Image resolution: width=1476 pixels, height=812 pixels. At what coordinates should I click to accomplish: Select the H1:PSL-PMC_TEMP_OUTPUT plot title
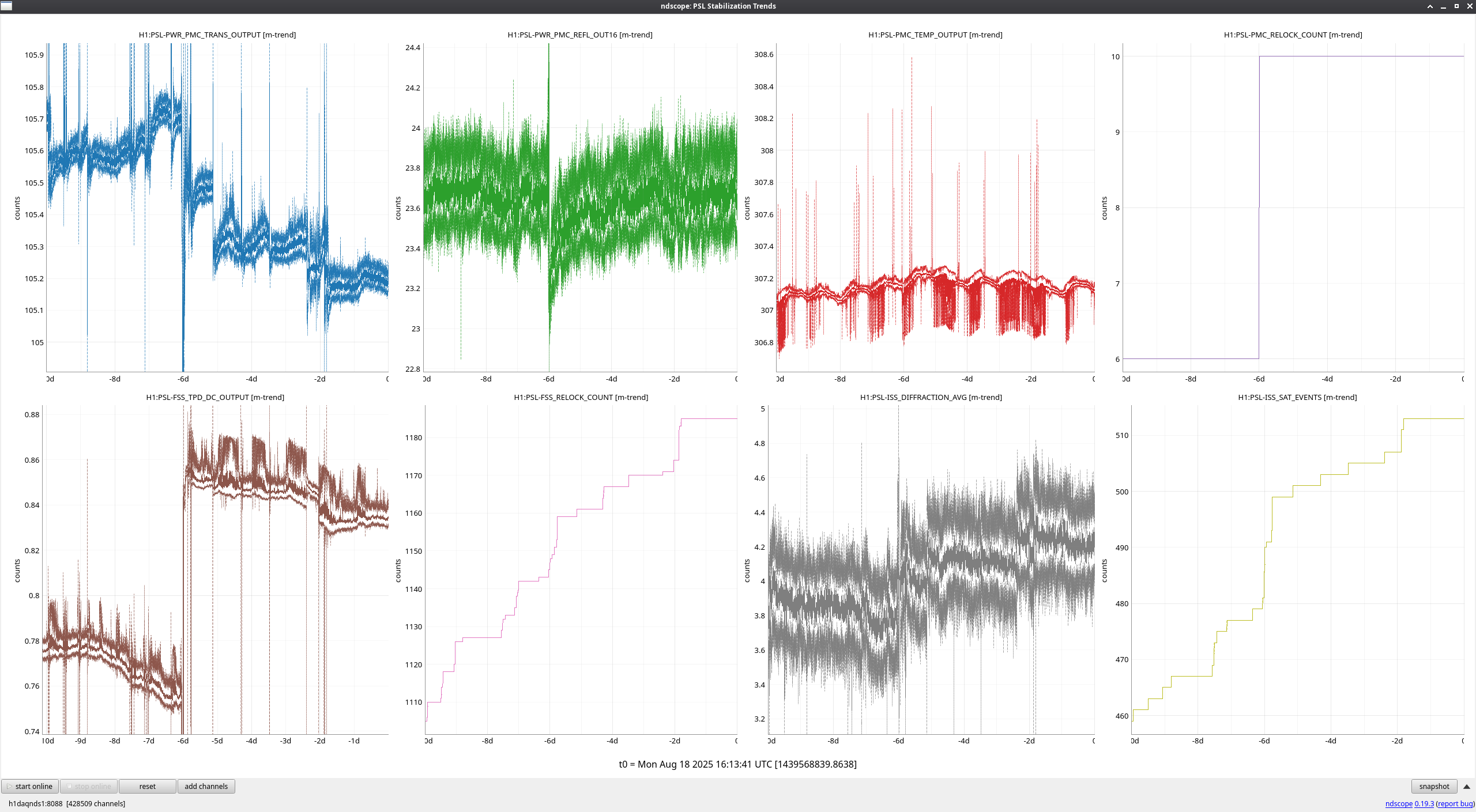[x=935, y=35]
